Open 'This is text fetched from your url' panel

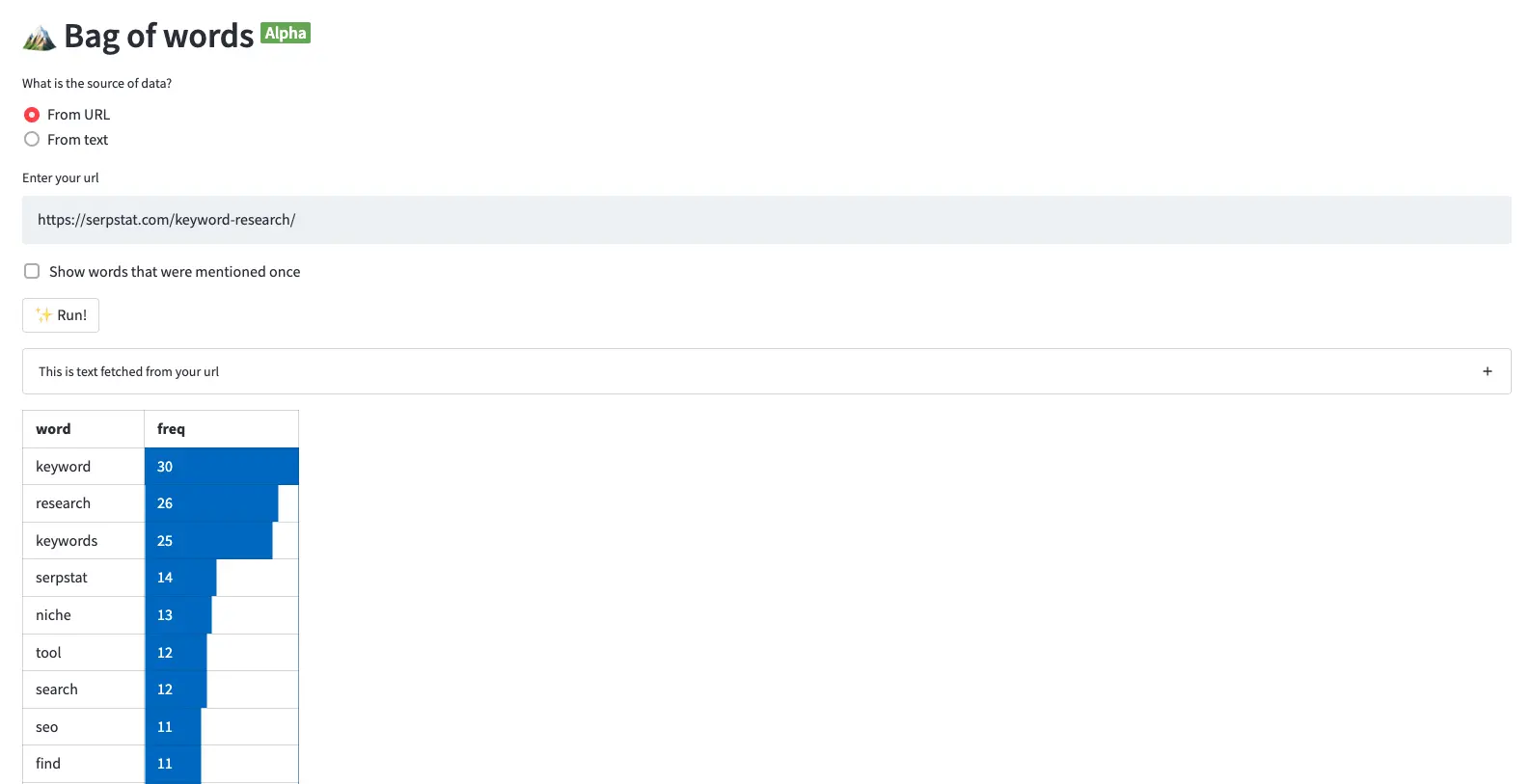pos(766,371)
